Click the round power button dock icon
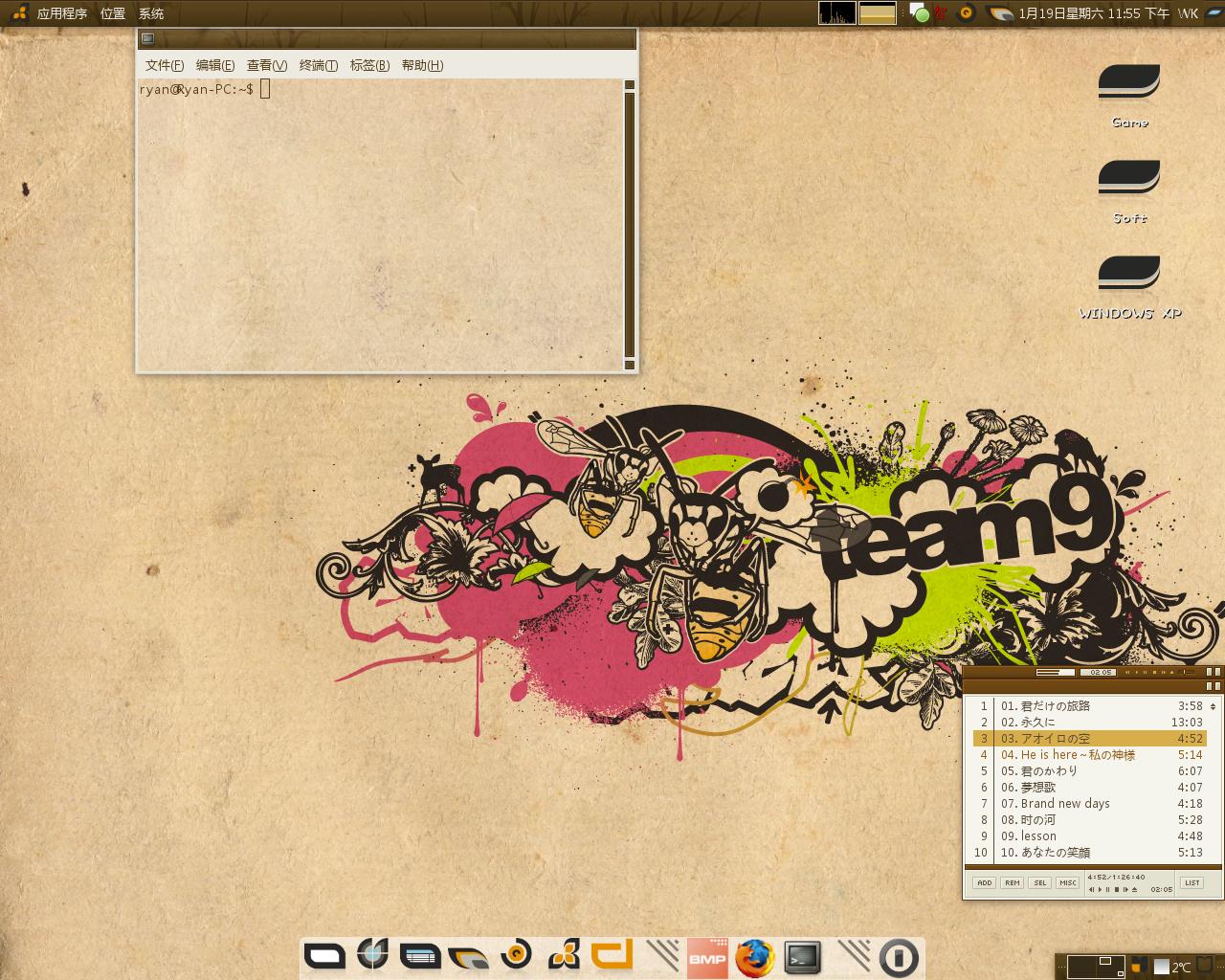This screenshot has height=980, width=1225. coord(899,957)
